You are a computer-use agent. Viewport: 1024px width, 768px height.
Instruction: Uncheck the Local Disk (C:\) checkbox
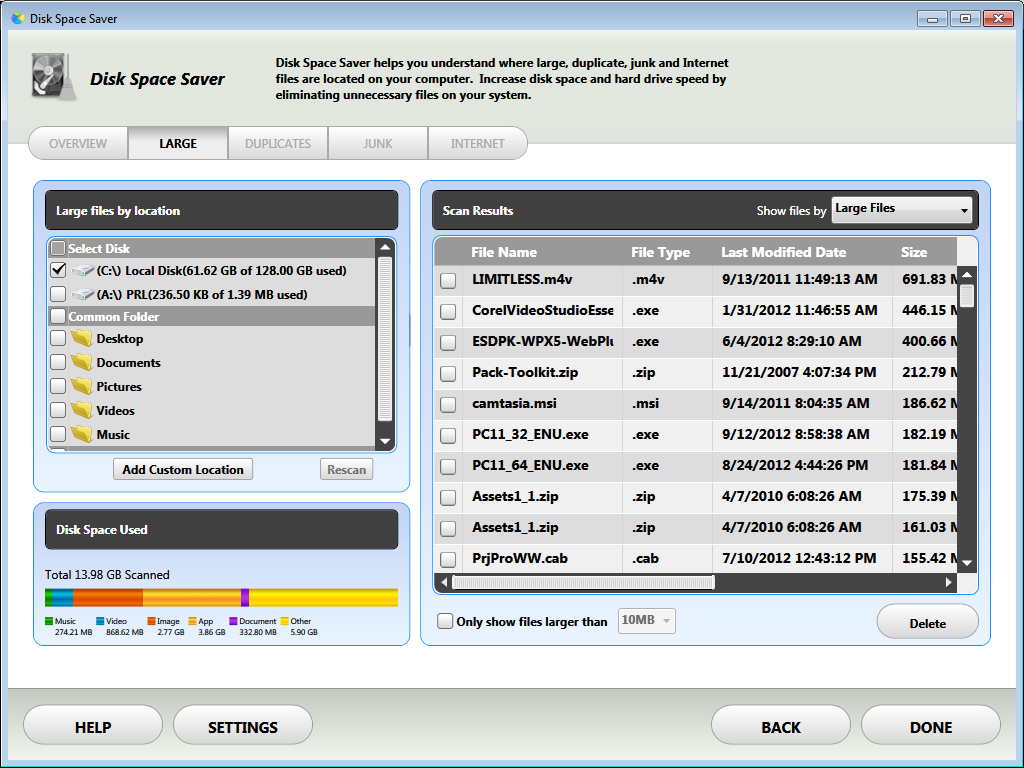[x=58, y=270]
